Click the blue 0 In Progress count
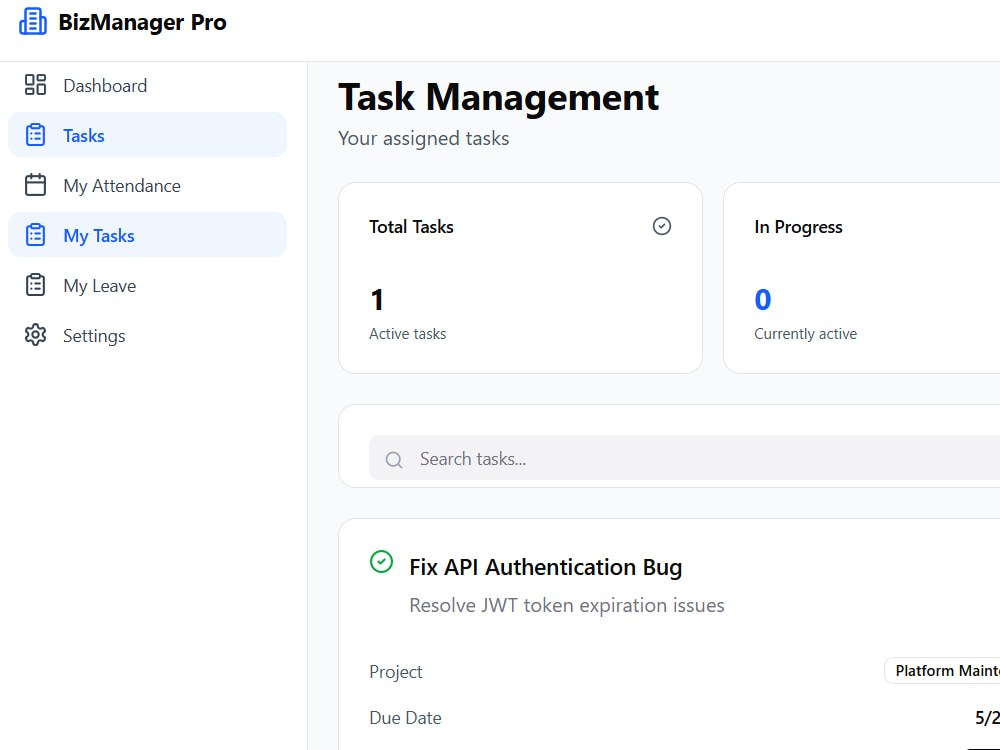The height and width of the screenshot is (750, 1000). [763, 300]
